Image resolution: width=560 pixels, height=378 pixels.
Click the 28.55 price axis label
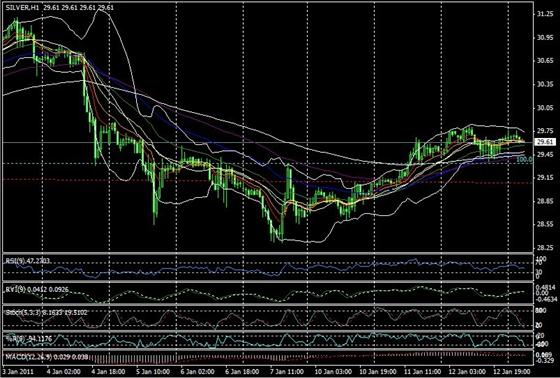[x=545, y=225]
